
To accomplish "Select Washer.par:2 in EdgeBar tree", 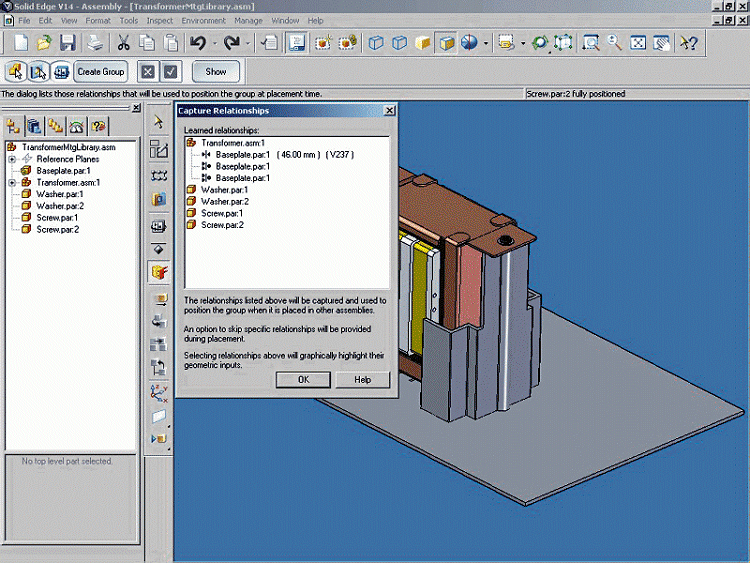I will click(x=60, y=206).
